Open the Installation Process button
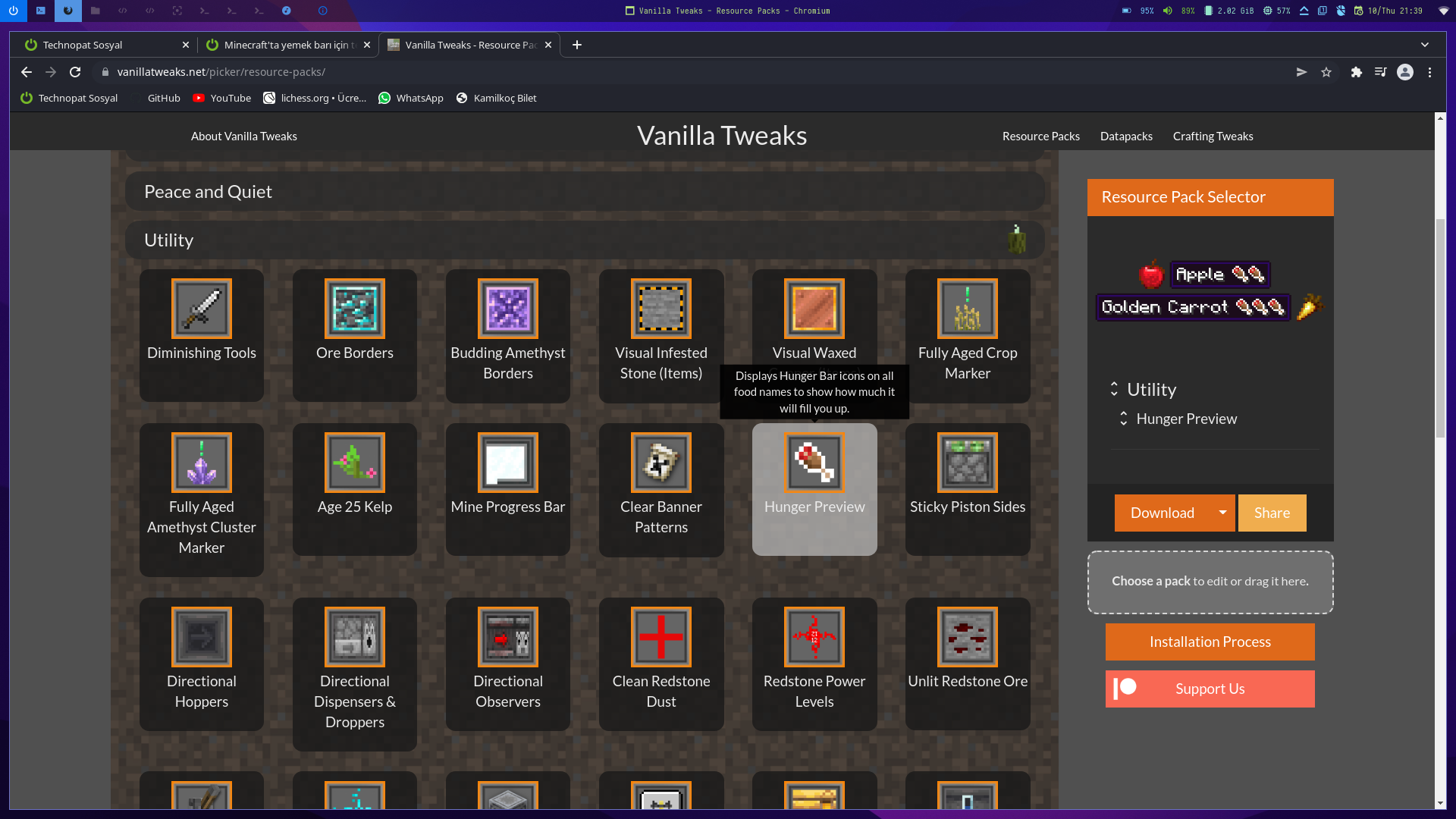The image size is (1456, 819). pyautogui.click(x=1209, y=642)
